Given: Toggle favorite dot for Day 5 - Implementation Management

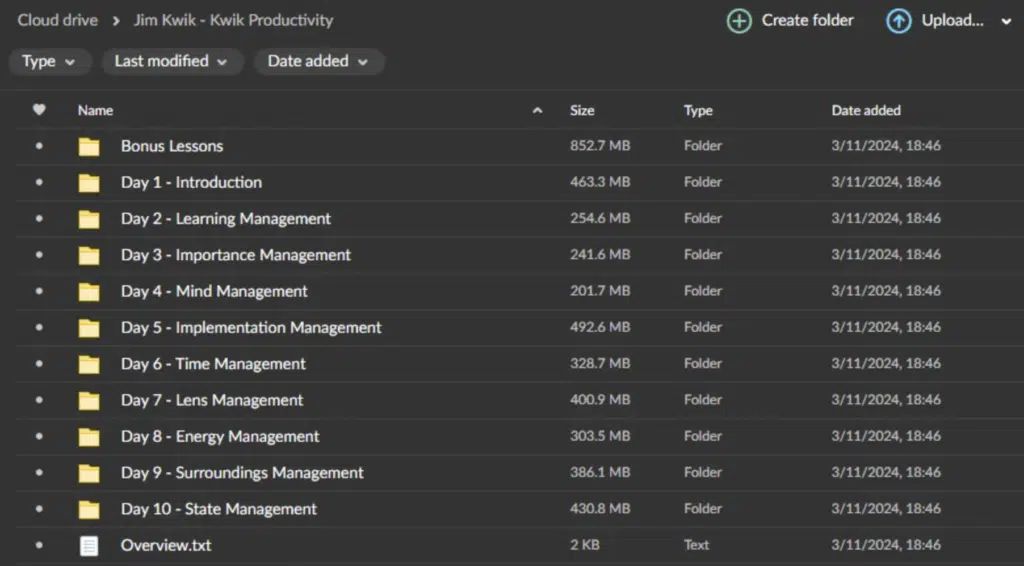Looking at the screenshot, I should point(39,327).
